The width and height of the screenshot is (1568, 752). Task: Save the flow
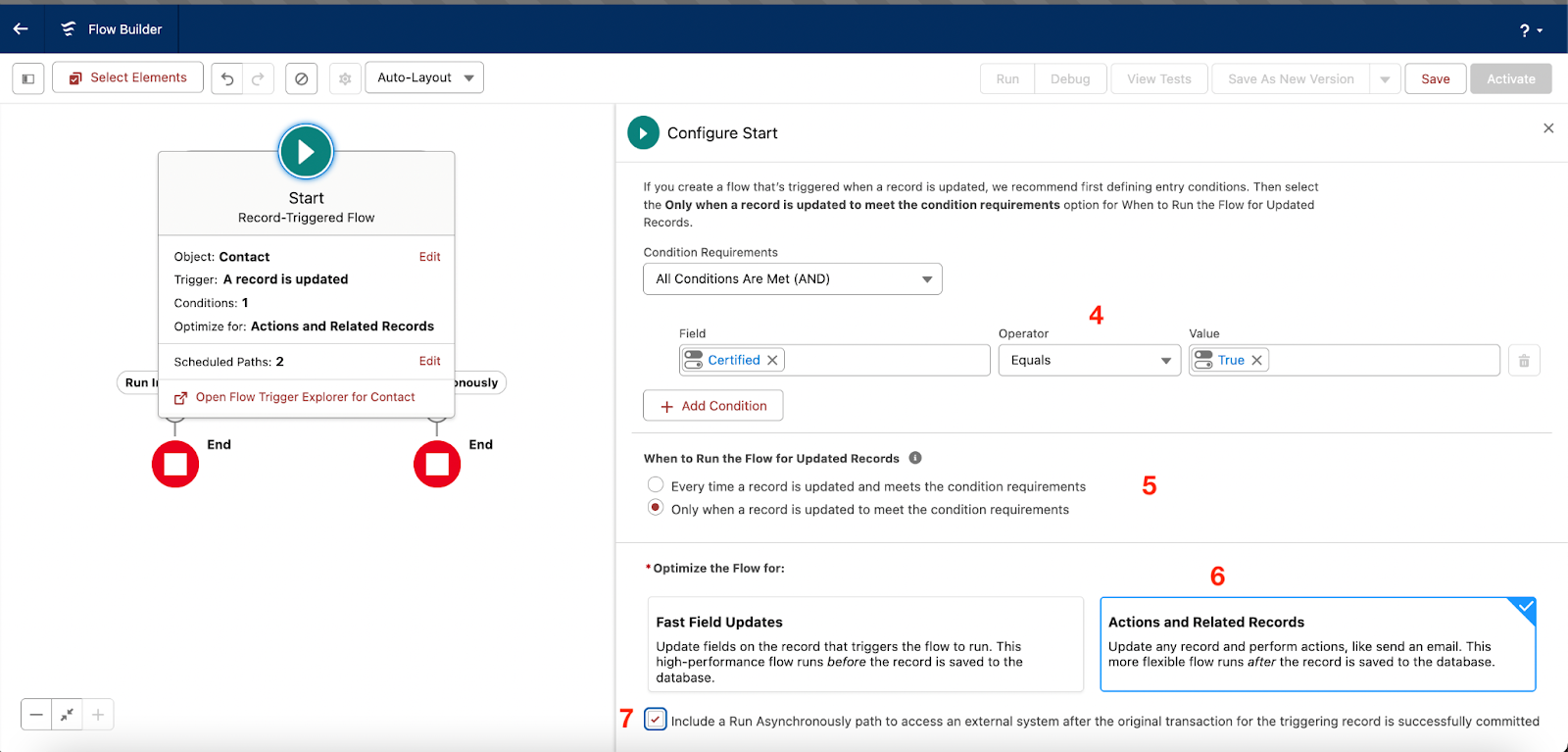click(x=1436, y=78)
